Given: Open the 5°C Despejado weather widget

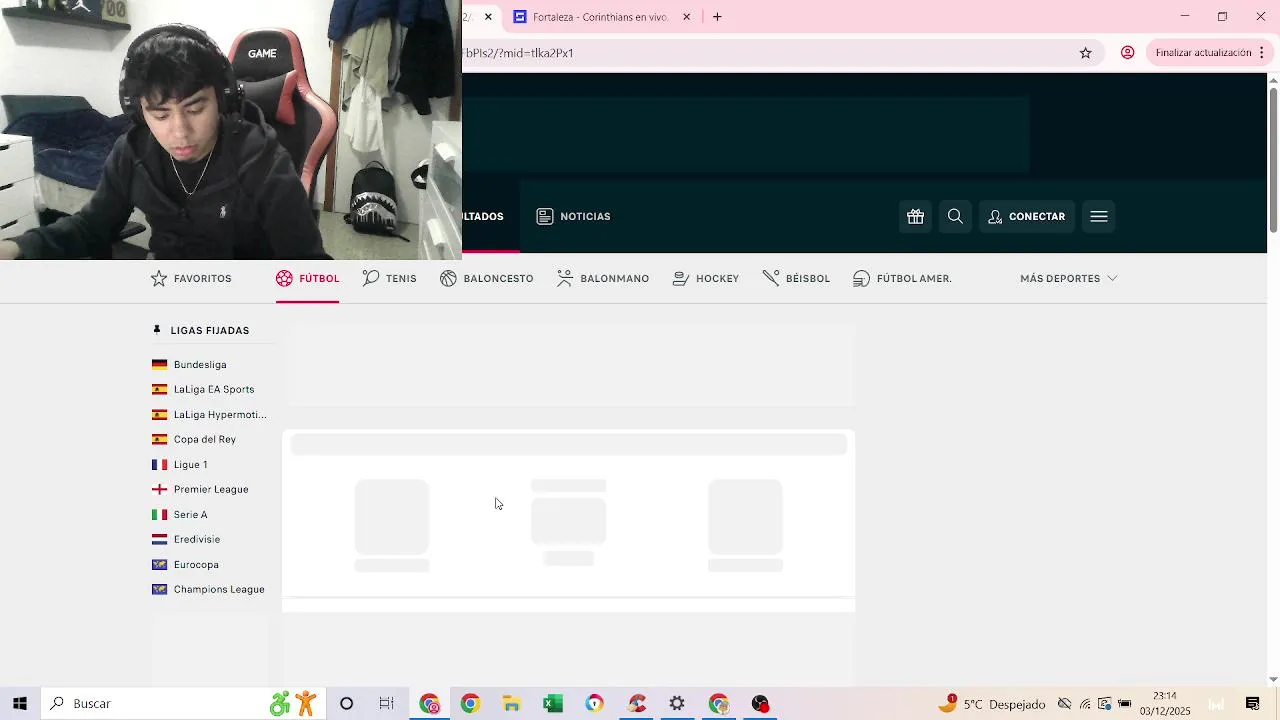Looking at the screenshot, I should tap(992, 704).
